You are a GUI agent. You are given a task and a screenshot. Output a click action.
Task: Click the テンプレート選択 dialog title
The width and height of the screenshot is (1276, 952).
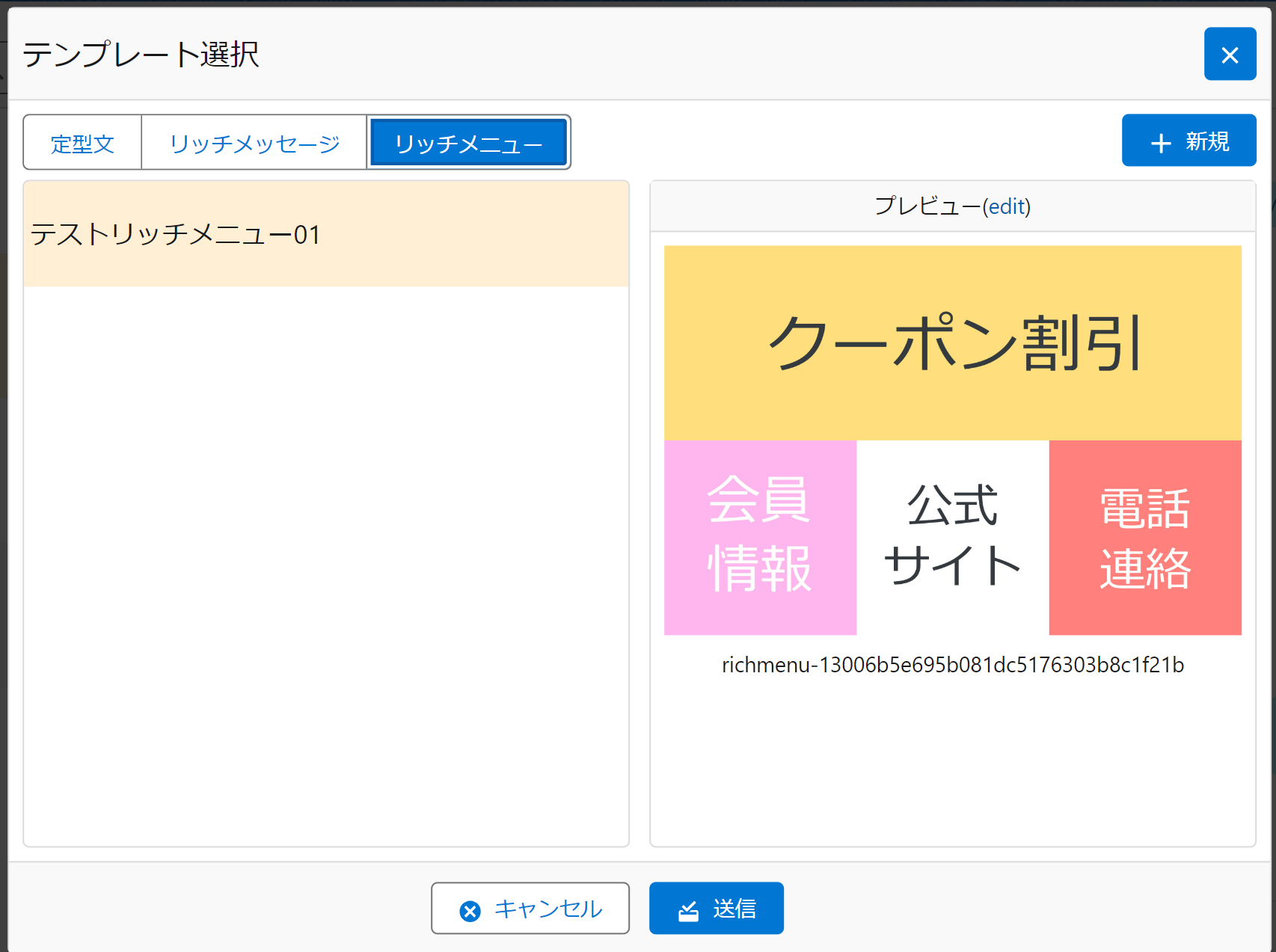[141, 55]
